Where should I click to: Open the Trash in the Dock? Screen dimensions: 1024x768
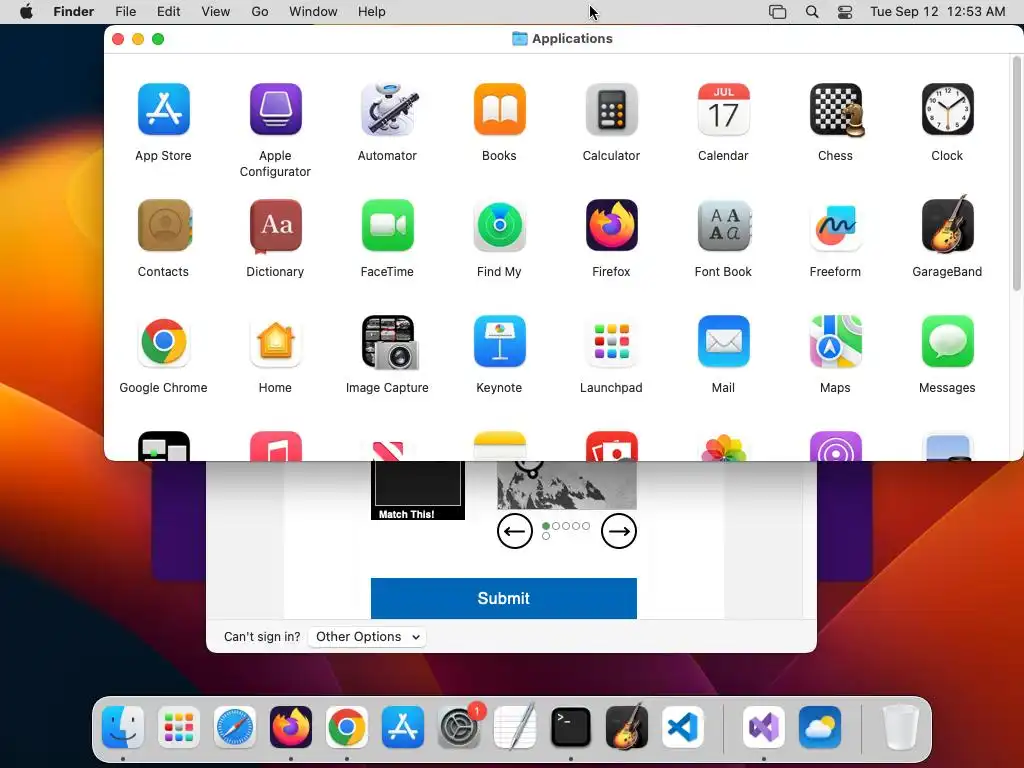(x=900, y=727)
